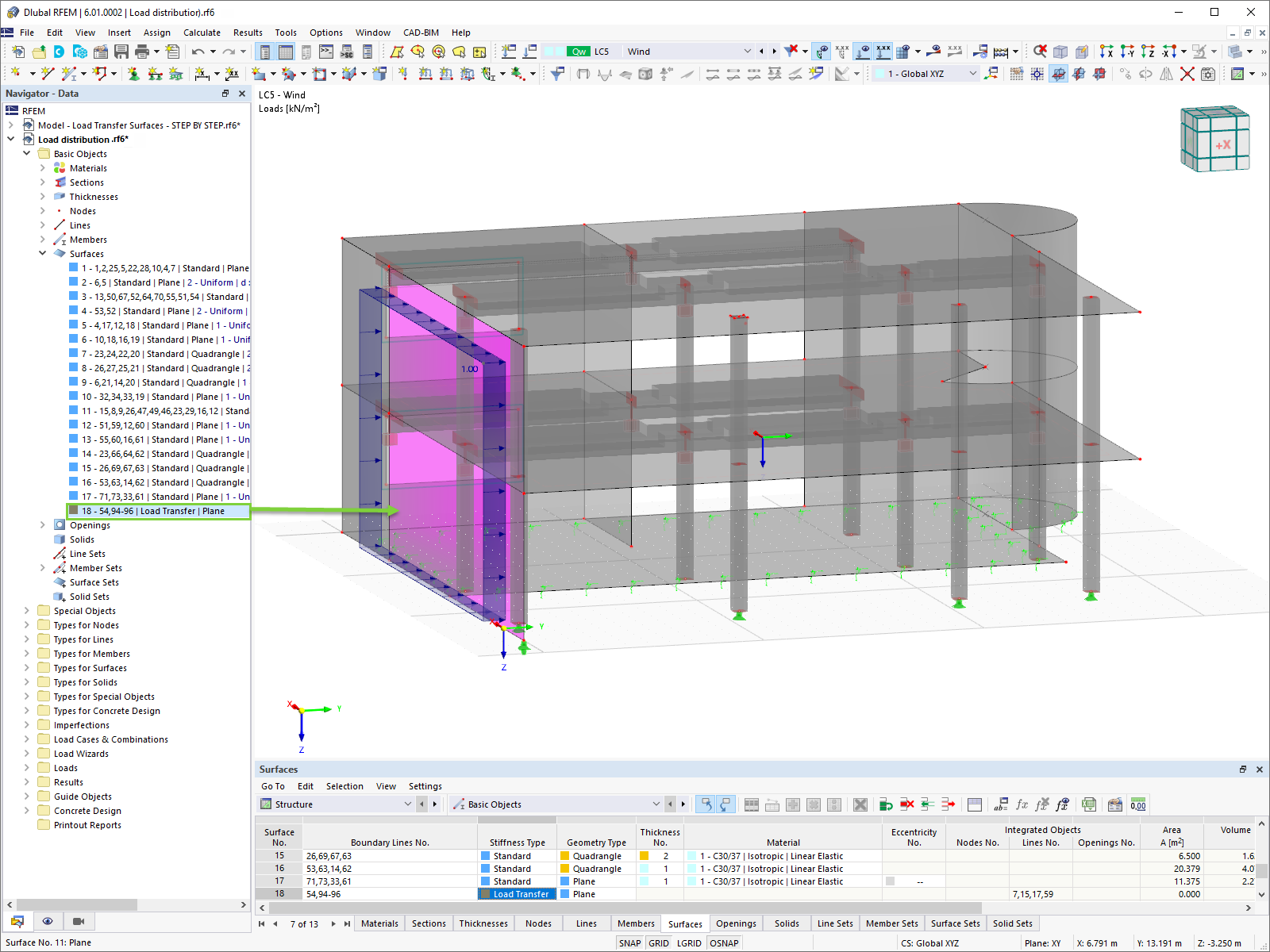Redo the last action
Viewport: 1270px width, 952px height.
[229, 52]
